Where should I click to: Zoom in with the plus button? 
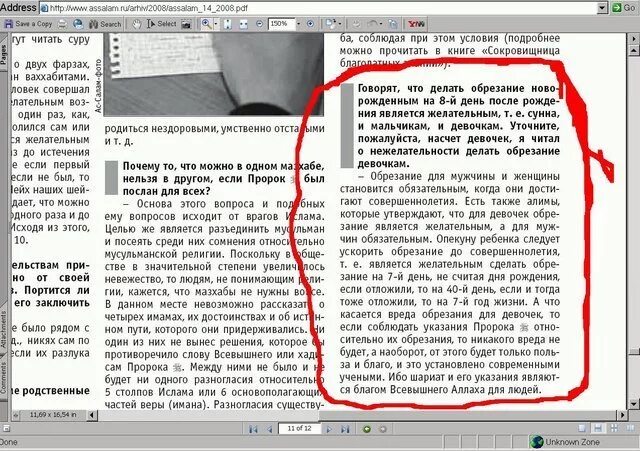(x=310, y=24)
